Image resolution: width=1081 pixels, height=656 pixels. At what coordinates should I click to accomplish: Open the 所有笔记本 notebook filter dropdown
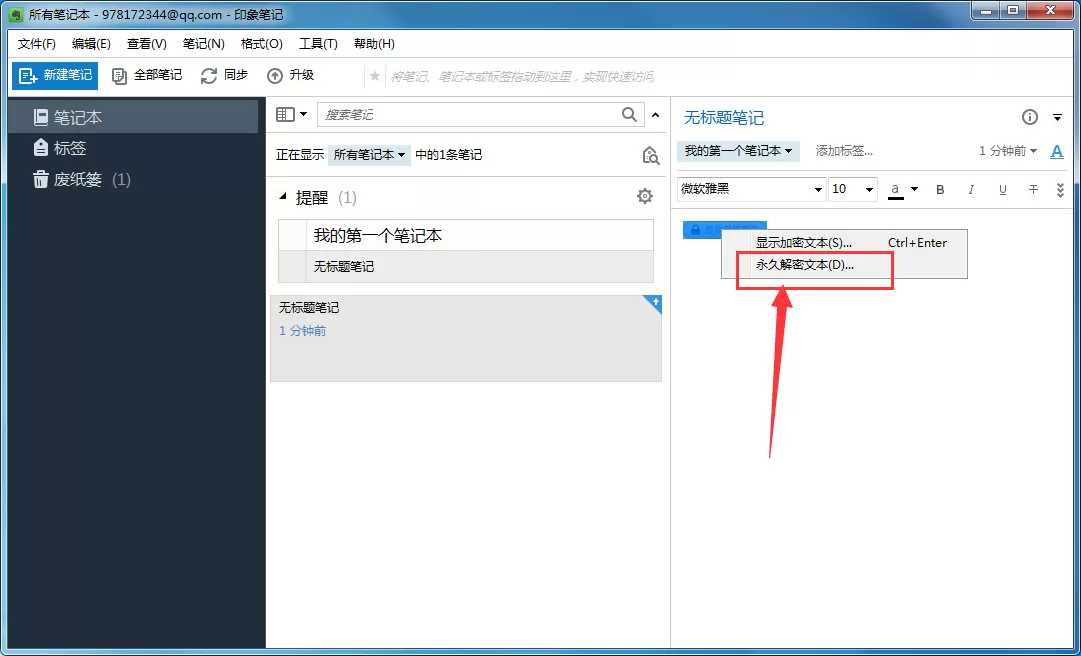coord(369,155)
